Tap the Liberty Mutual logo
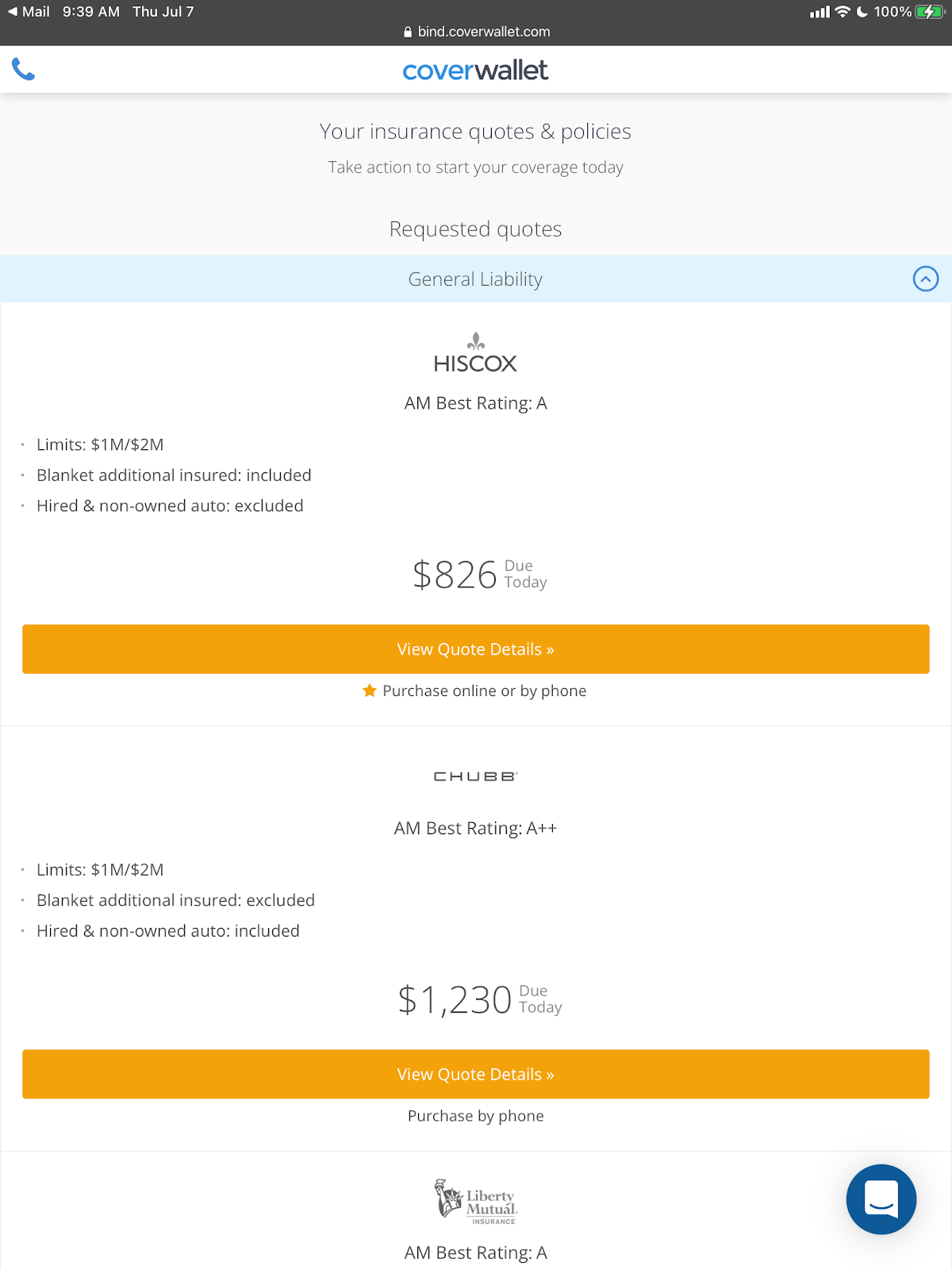Image resolution: width=952 pixels, height=1270 pixels. [x=475, y=1202]
